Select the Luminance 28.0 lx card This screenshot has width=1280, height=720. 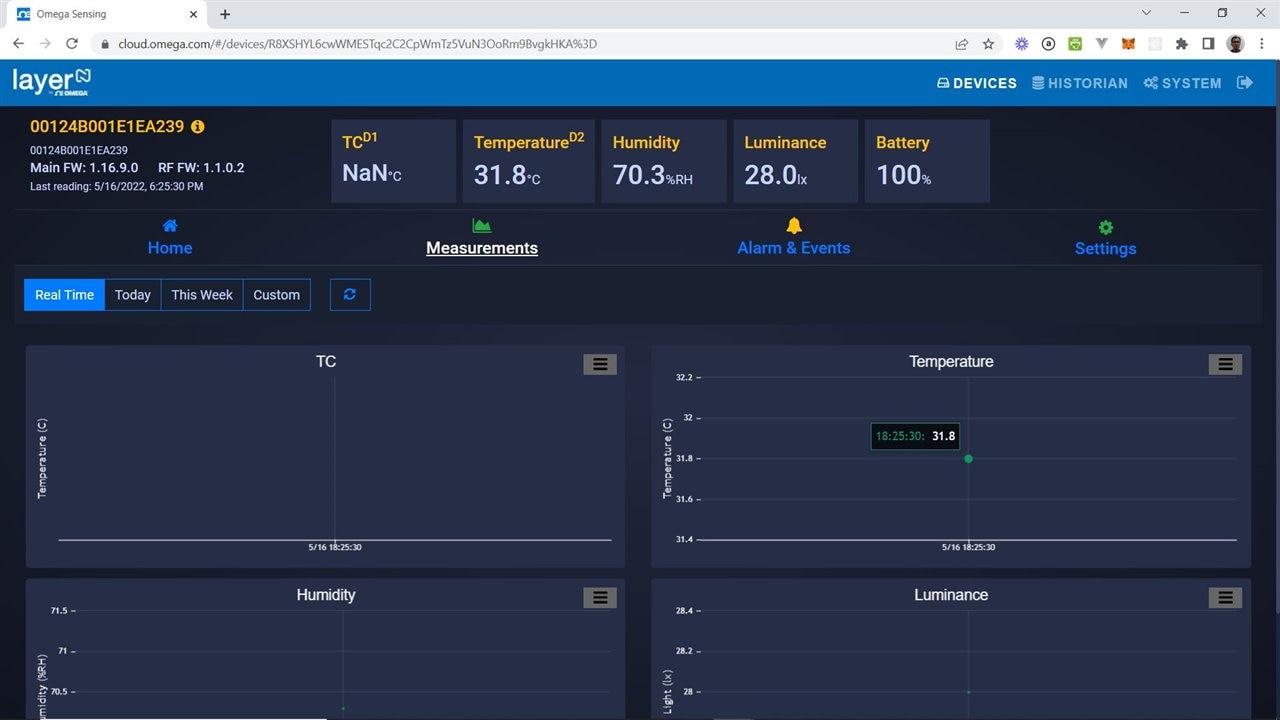pyautogui.click(x=795, y=161)
